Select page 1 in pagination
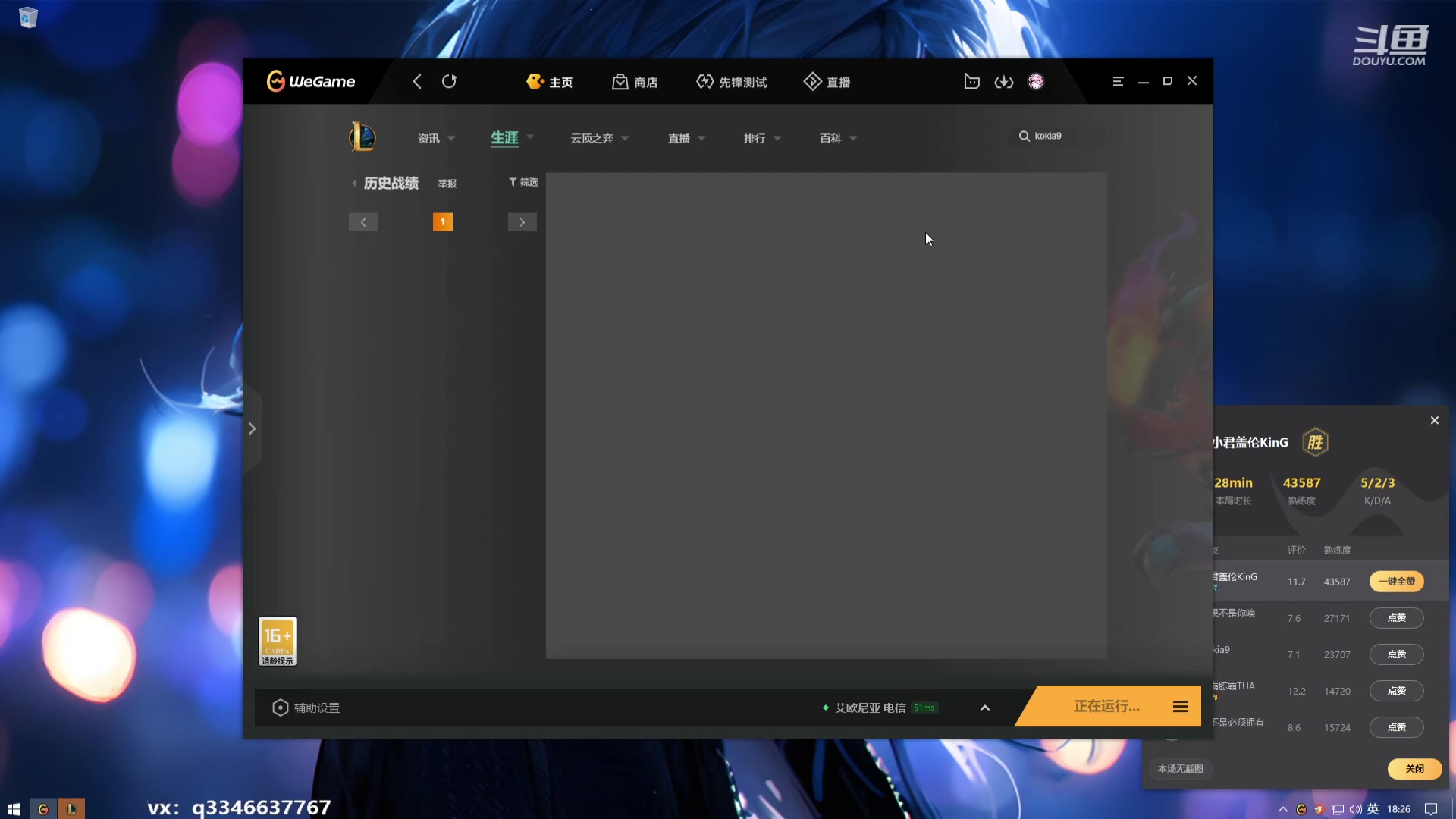Viewport: 1456px width, 819px height. [443, 222]
